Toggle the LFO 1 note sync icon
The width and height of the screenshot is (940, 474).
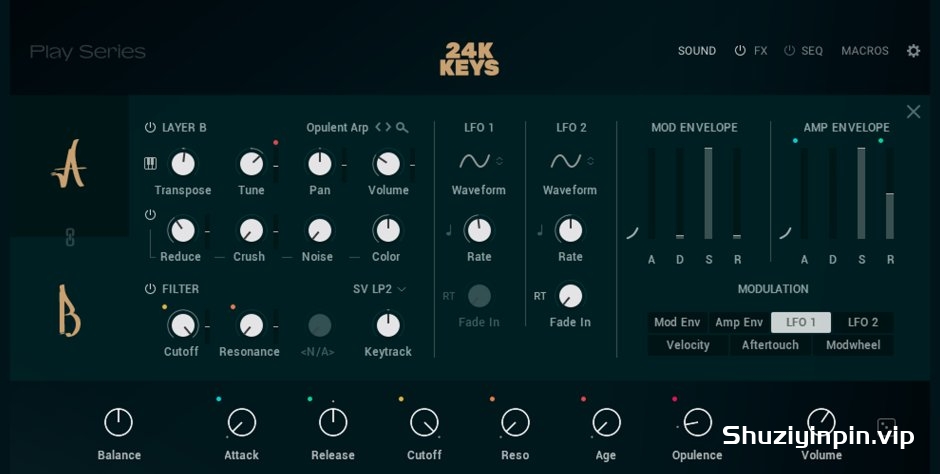448,230
